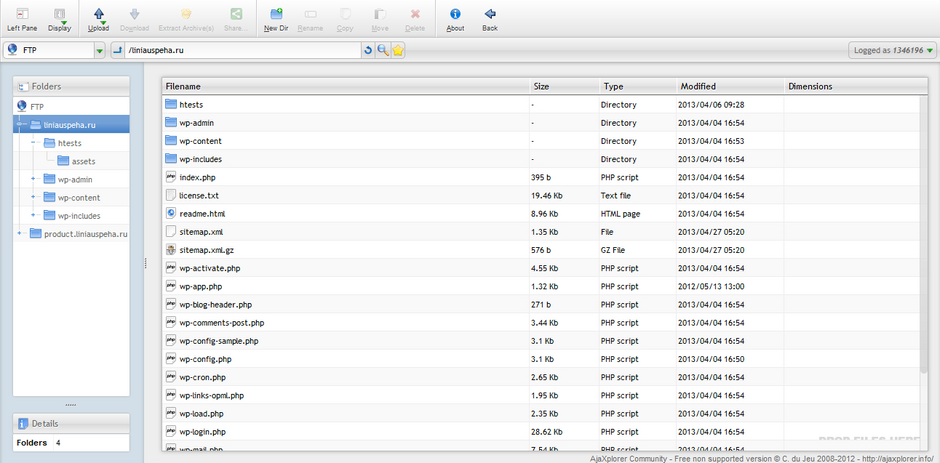Viewport: 940px width, 463px height.
Task: Select the wp-load.php file
Action: click(x=541, y=414)
